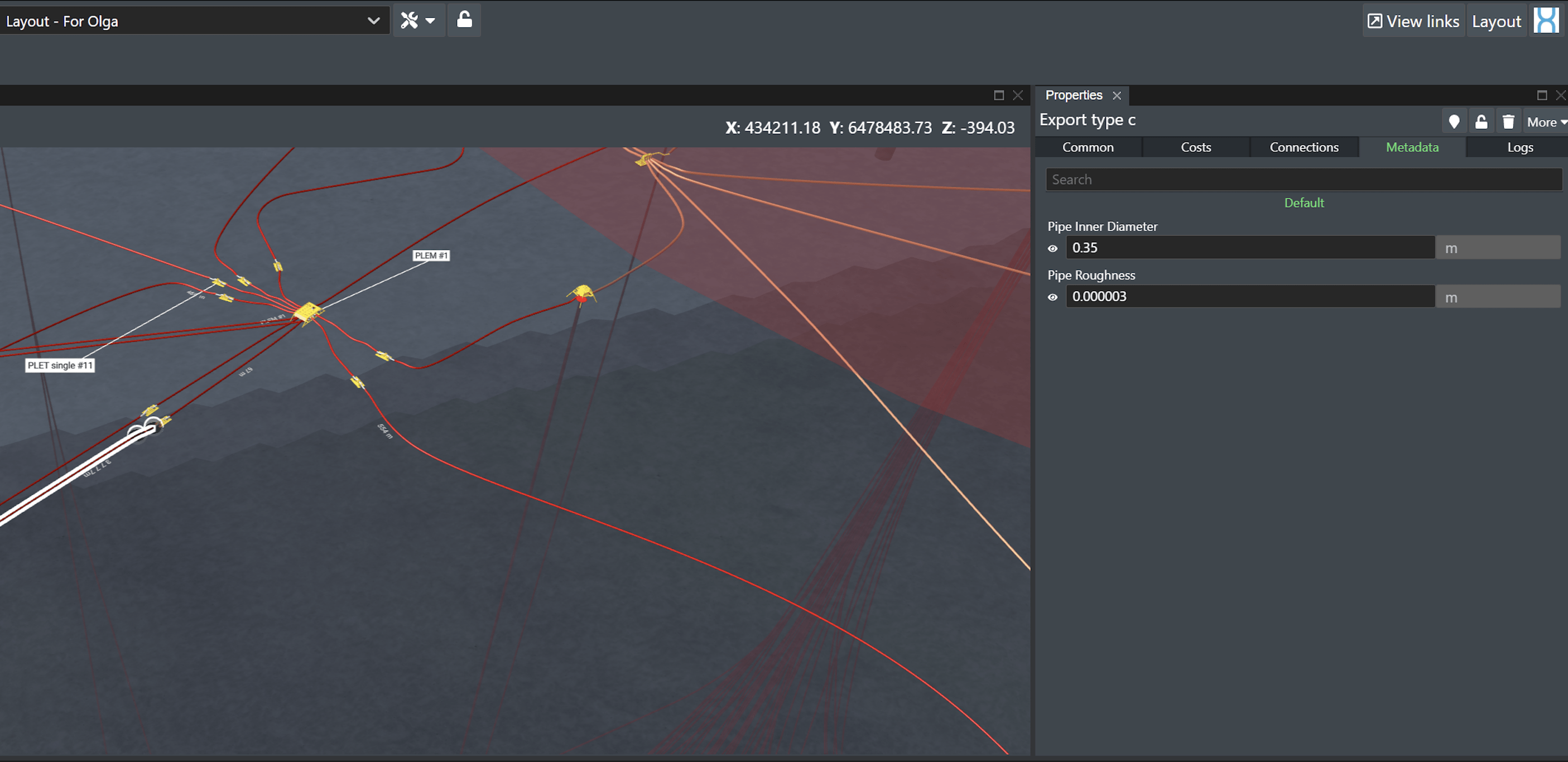The width and height of the screenshot is (1568, 762).
Task: Click the Layout icon top right corner
Action: pyautogui.click(x=1548, y=18)
